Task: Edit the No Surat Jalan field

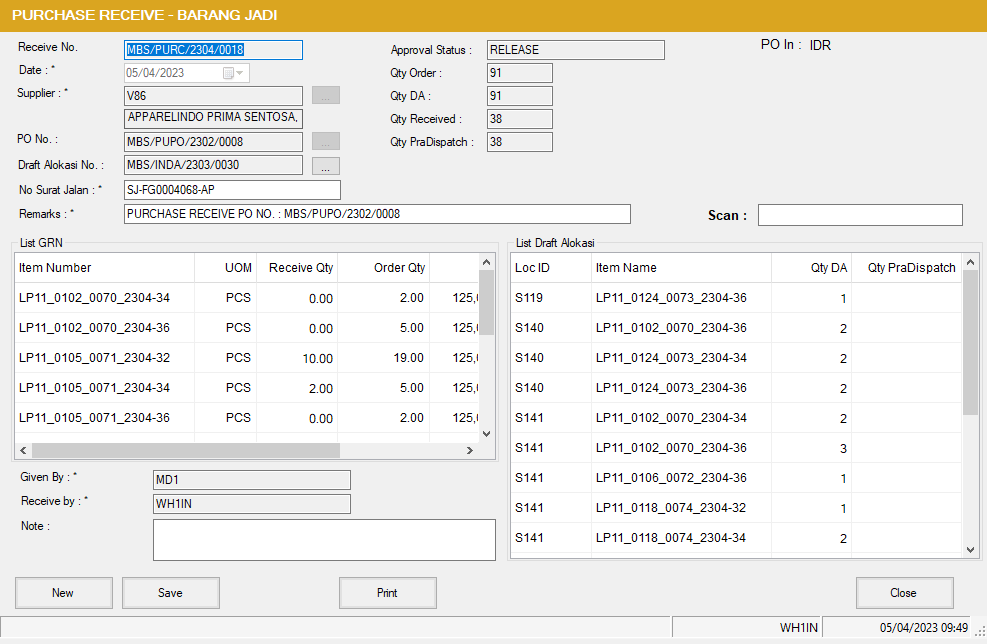Action: 231,190
